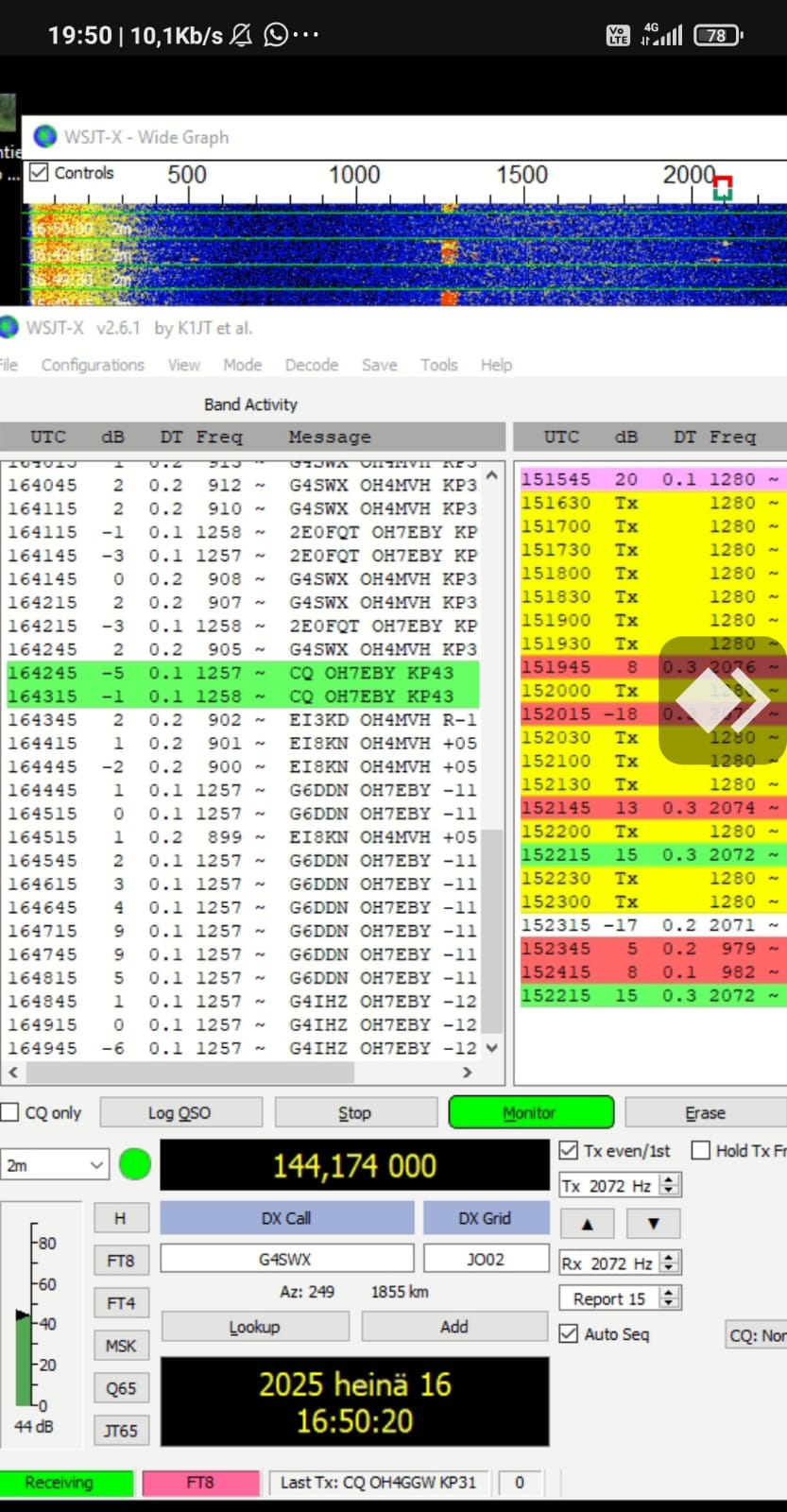
Task: Click the WSJT-X v2.6.1 main window icon
Action: coord(9,327)
